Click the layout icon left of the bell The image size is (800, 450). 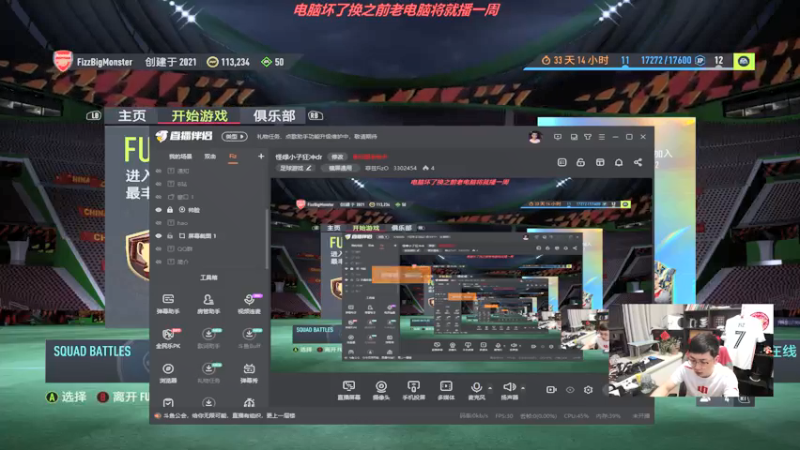coord(600,162)
